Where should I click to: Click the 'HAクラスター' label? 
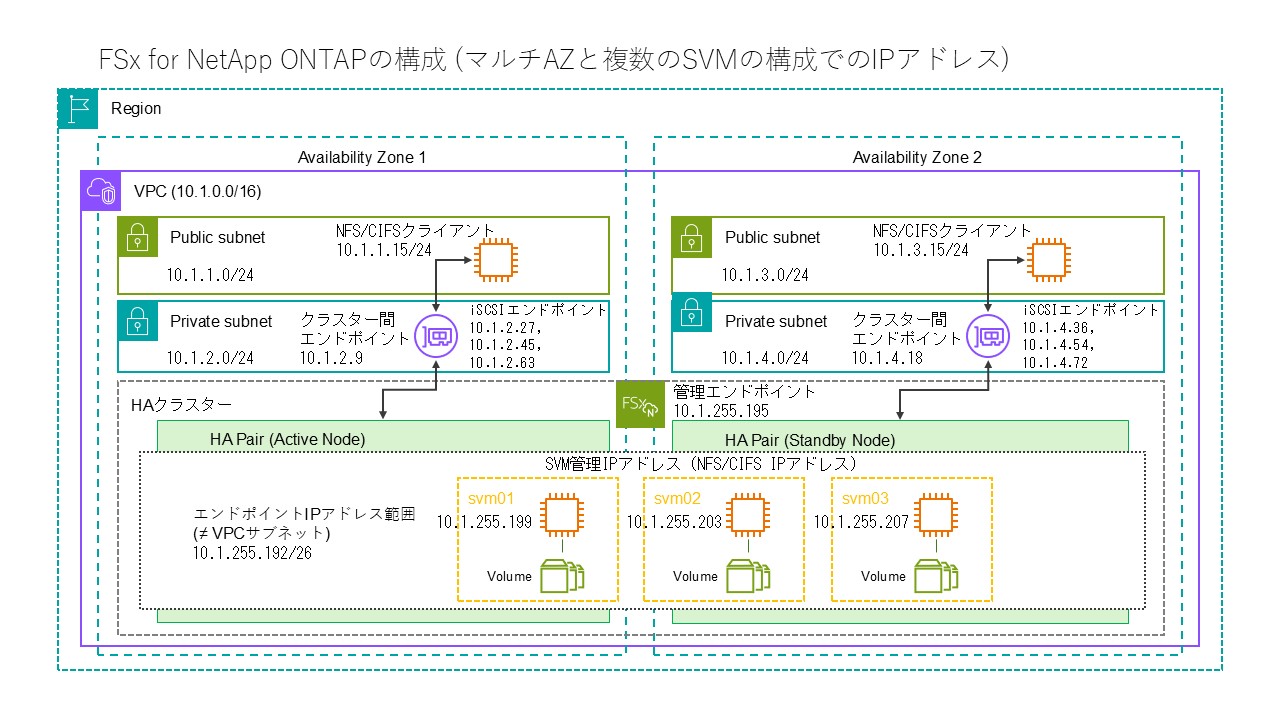(181, 405)
